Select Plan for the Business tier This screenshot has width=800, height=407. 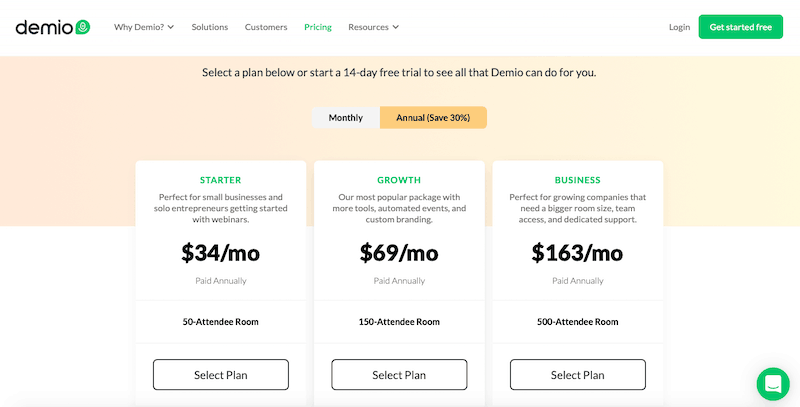coord(578,375)
